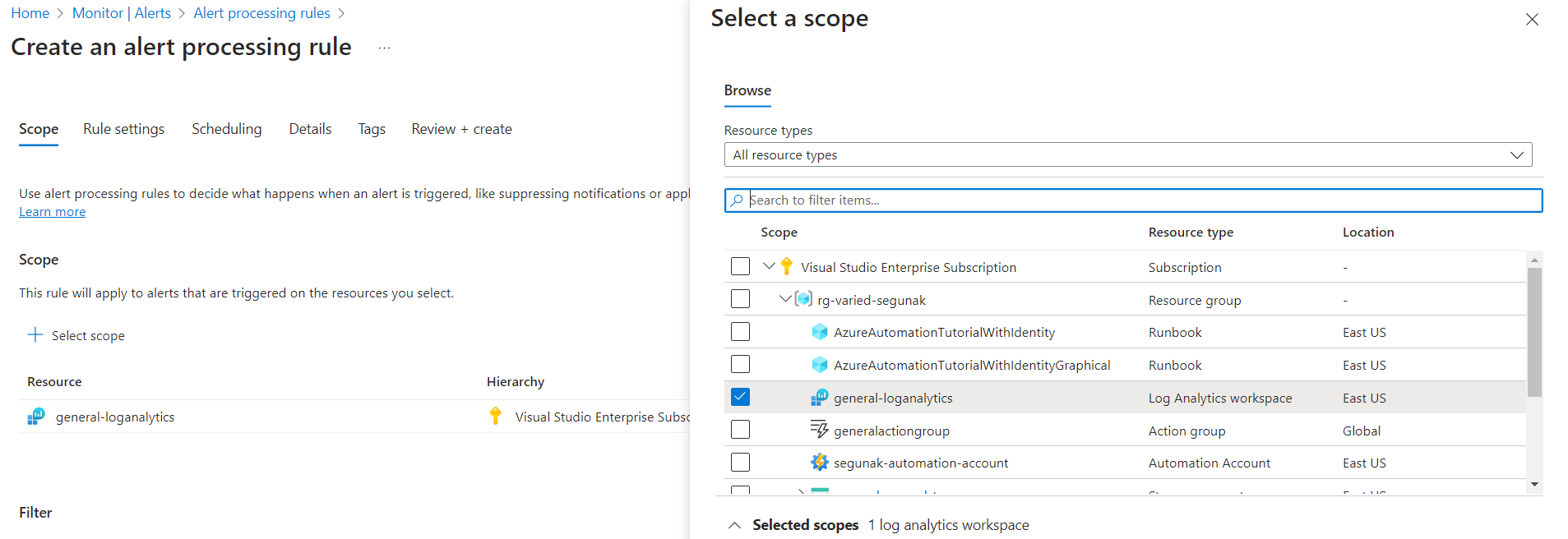Screen dimensions: 1568x539
Task: Click the segunak-automation-account gear icon
Action: point(820,463)
